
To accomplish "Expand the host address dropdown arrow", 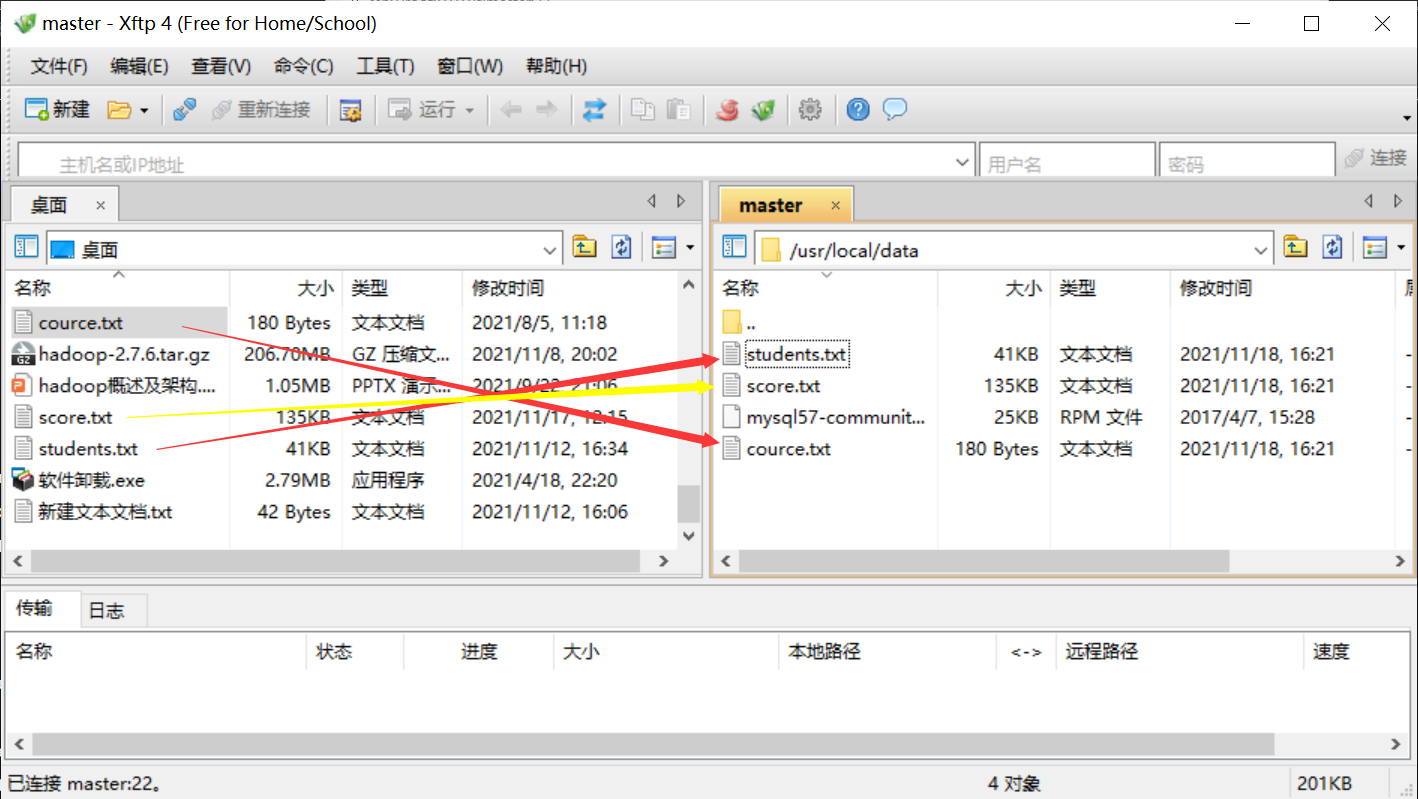I will coord(963,162).
